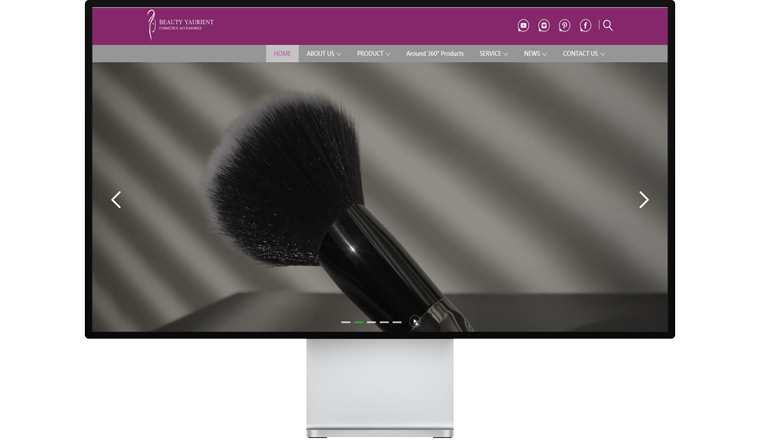
Task: Open the YouTube social link icon
Action: 523,26
